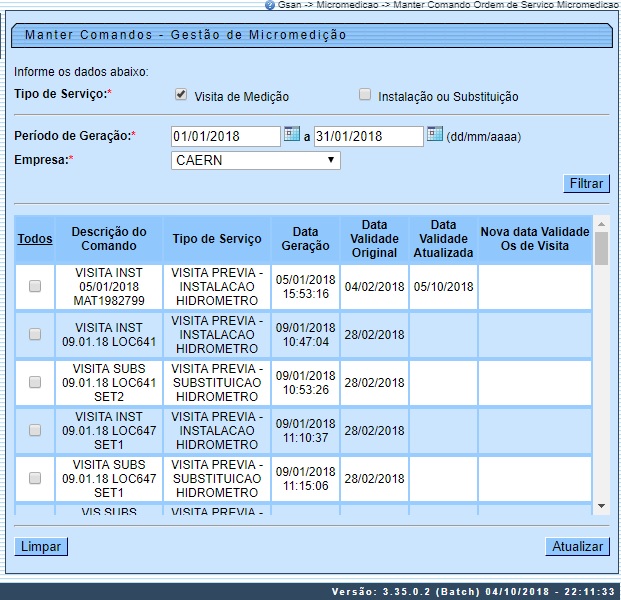Select the VISITA INST LOC647 SET1 row
Screen dimensions: 621x600
point(35,430)
